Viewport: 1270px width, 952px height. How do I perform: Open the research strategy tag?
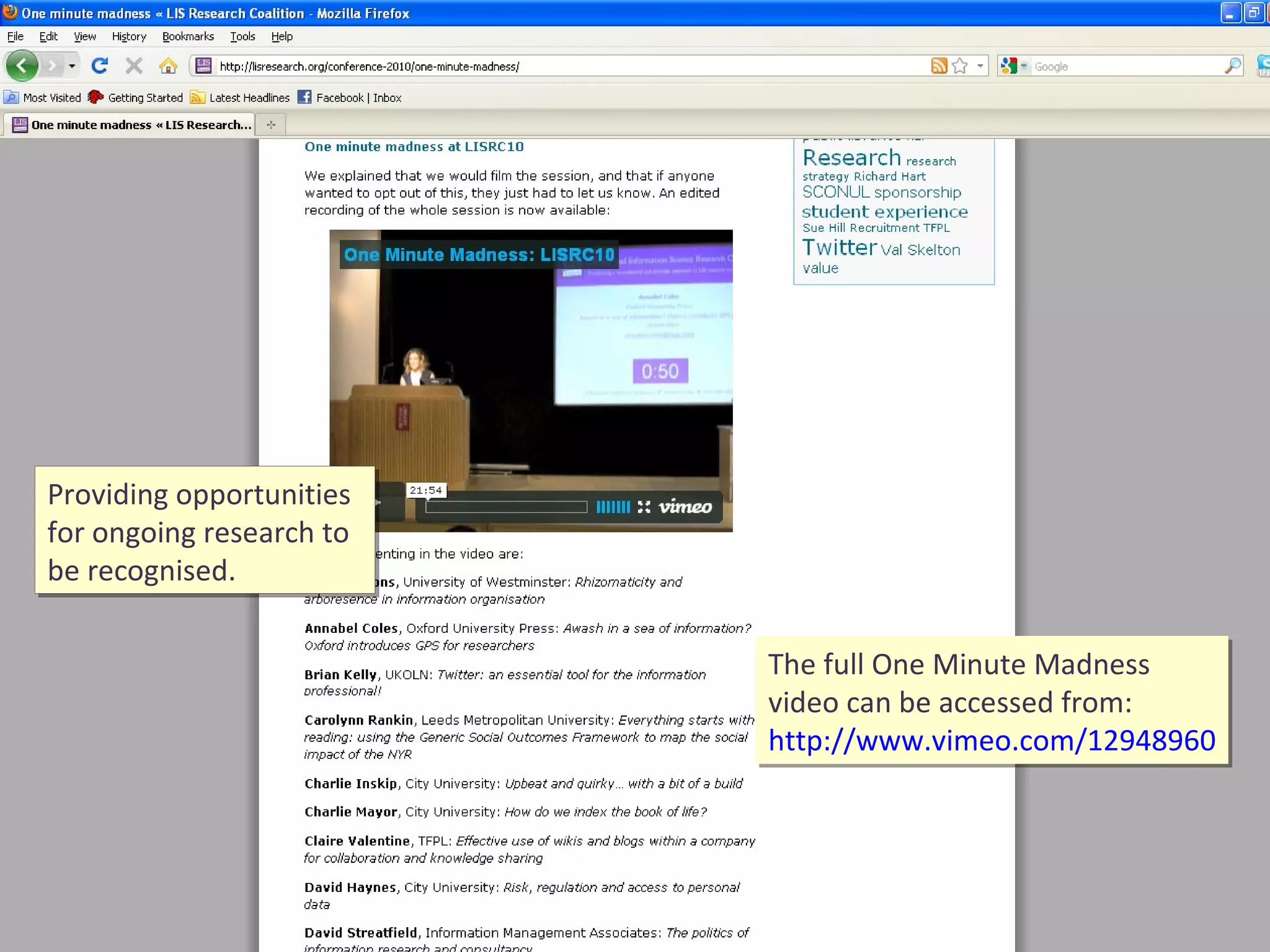(879, 169)
